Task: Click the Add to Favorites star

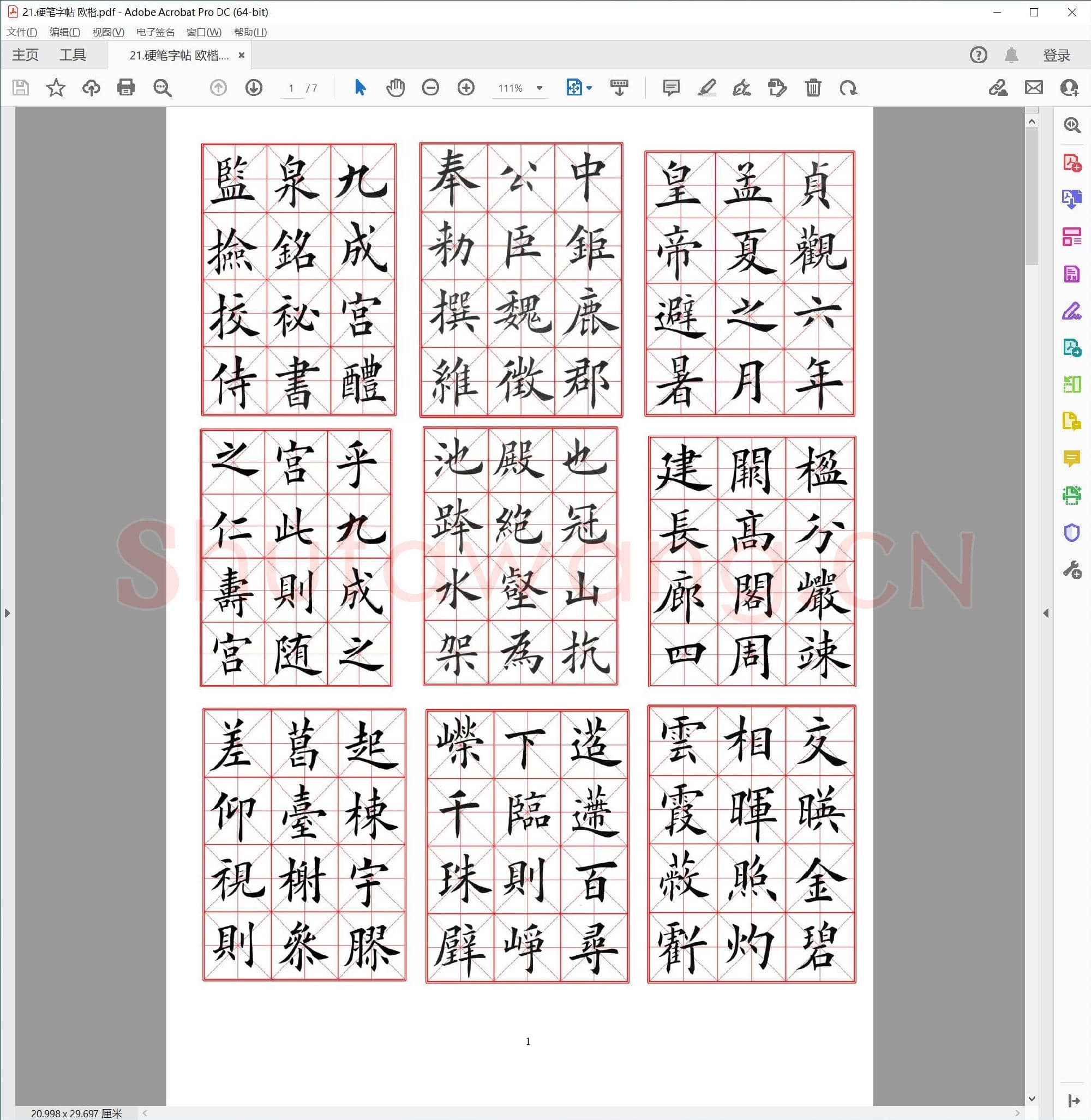Action: (56, 88)
